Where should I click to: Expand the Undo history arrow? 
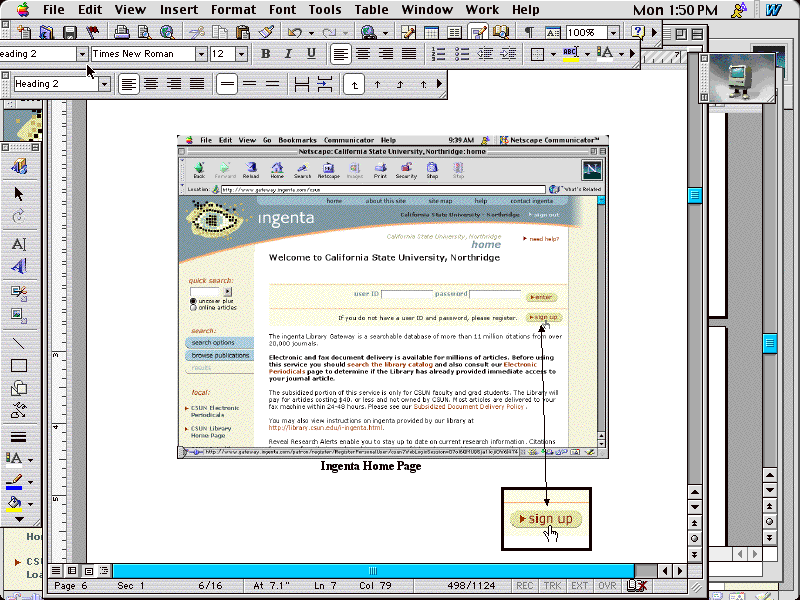(311, 33)
